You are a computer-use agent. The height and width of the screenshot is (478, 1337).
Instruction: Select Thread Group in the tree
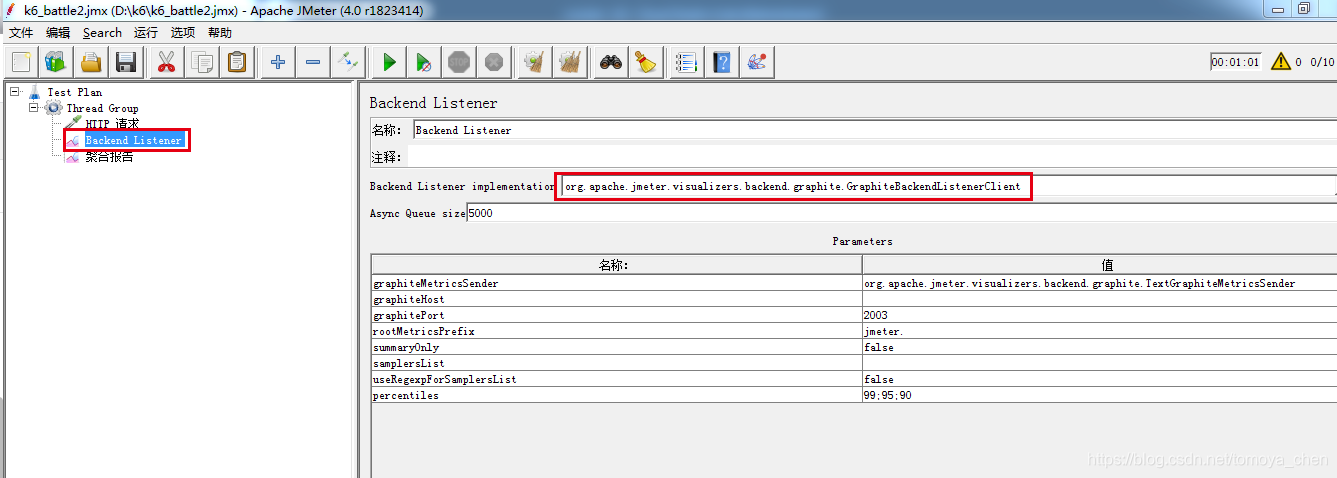pos(102,108)
